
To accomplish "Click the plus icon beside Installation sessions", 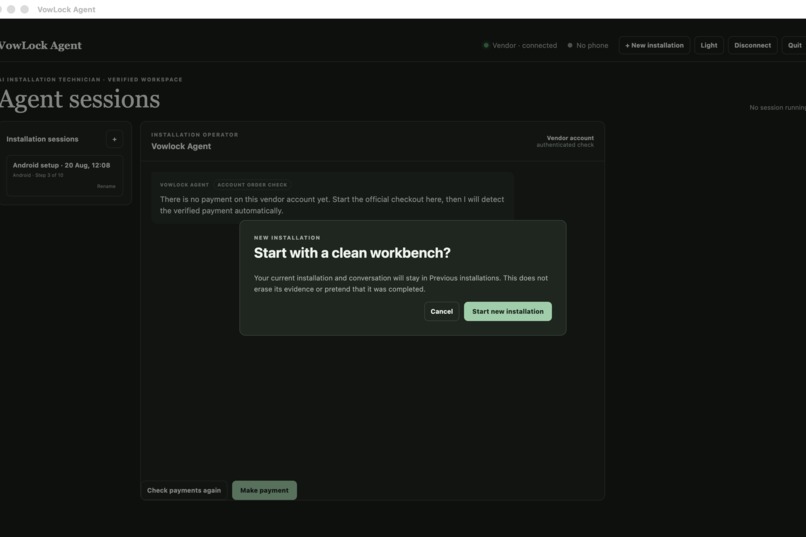I will [x=114, y=139].
